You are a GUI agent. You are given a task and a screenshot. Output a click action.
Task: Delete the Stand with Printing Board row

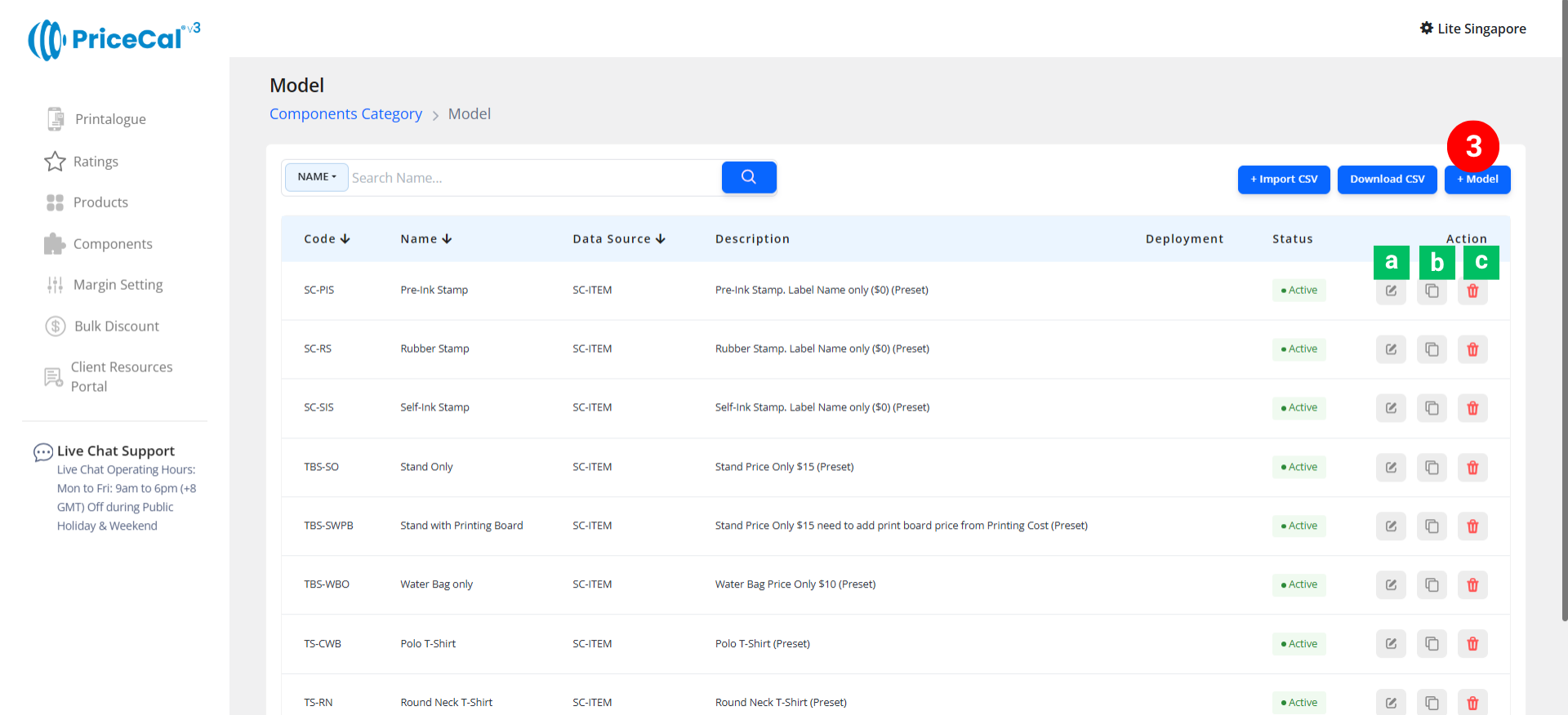pos(1472,526)
